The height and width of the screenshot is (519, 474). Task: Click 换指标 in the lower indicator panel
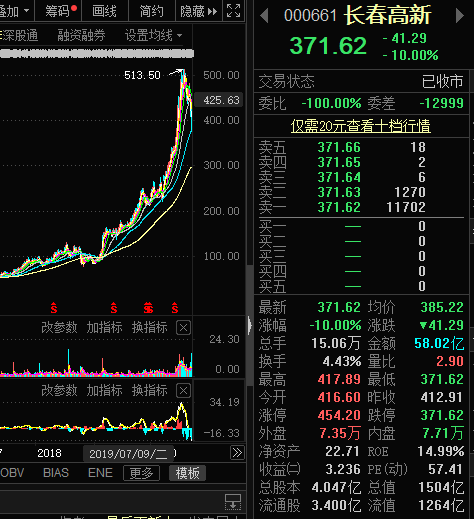point(150,390)
